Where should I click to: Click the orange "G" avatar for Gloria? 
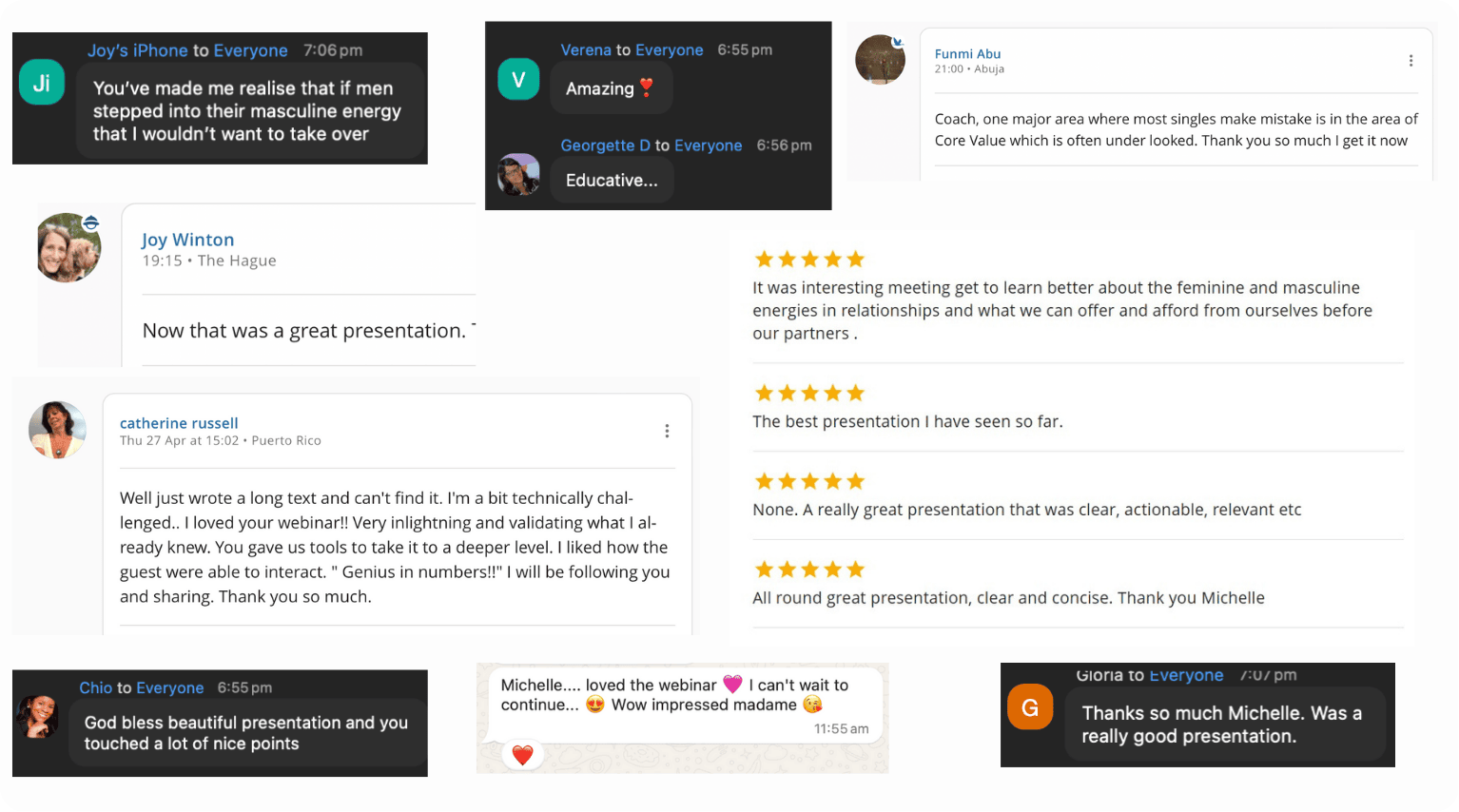click(x=1030, y=707)
